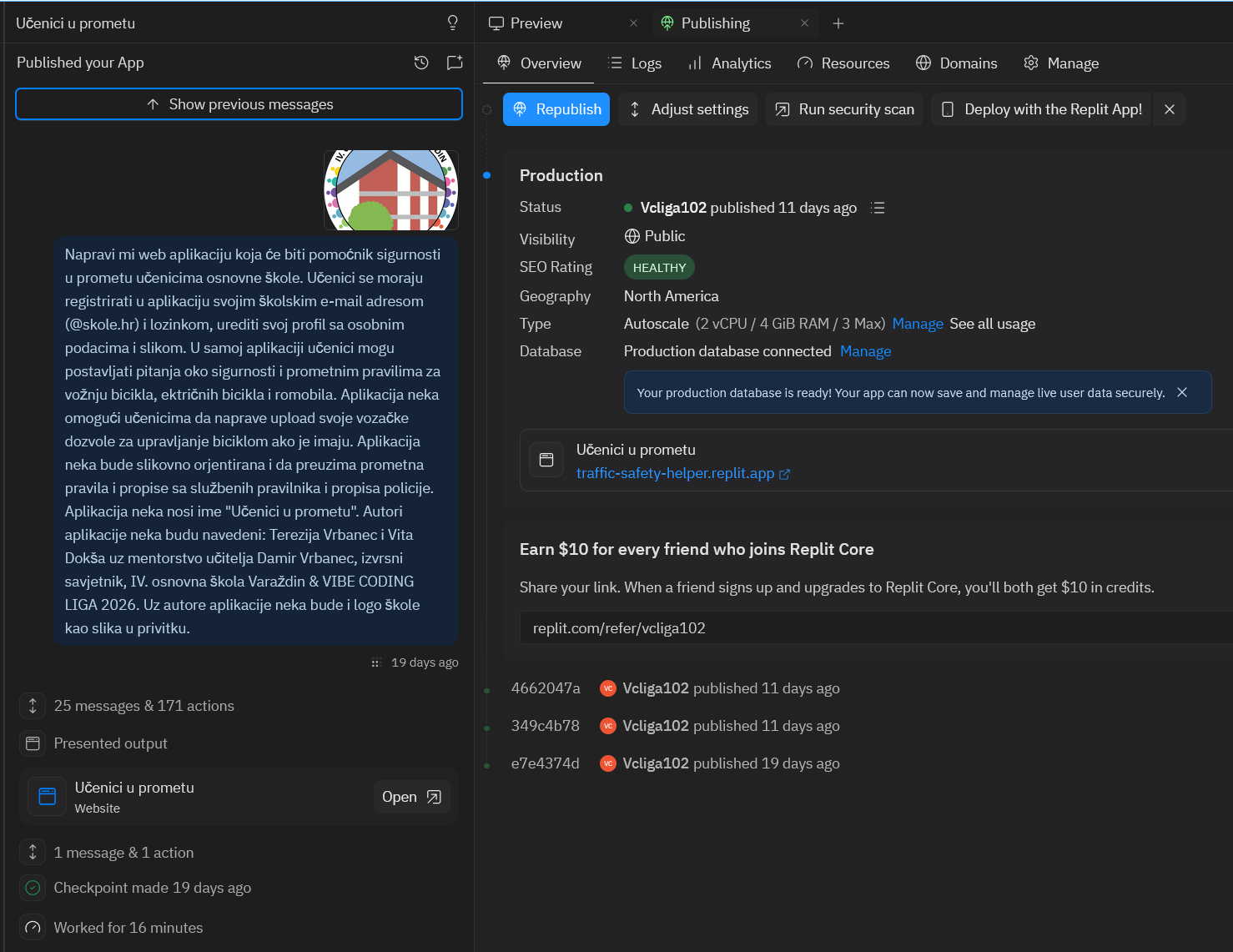Viewport: 1233px width, 952px height.
Task: Click Vcliga102 avatar on the 349c4b78 row
Action: pos(608,726)
